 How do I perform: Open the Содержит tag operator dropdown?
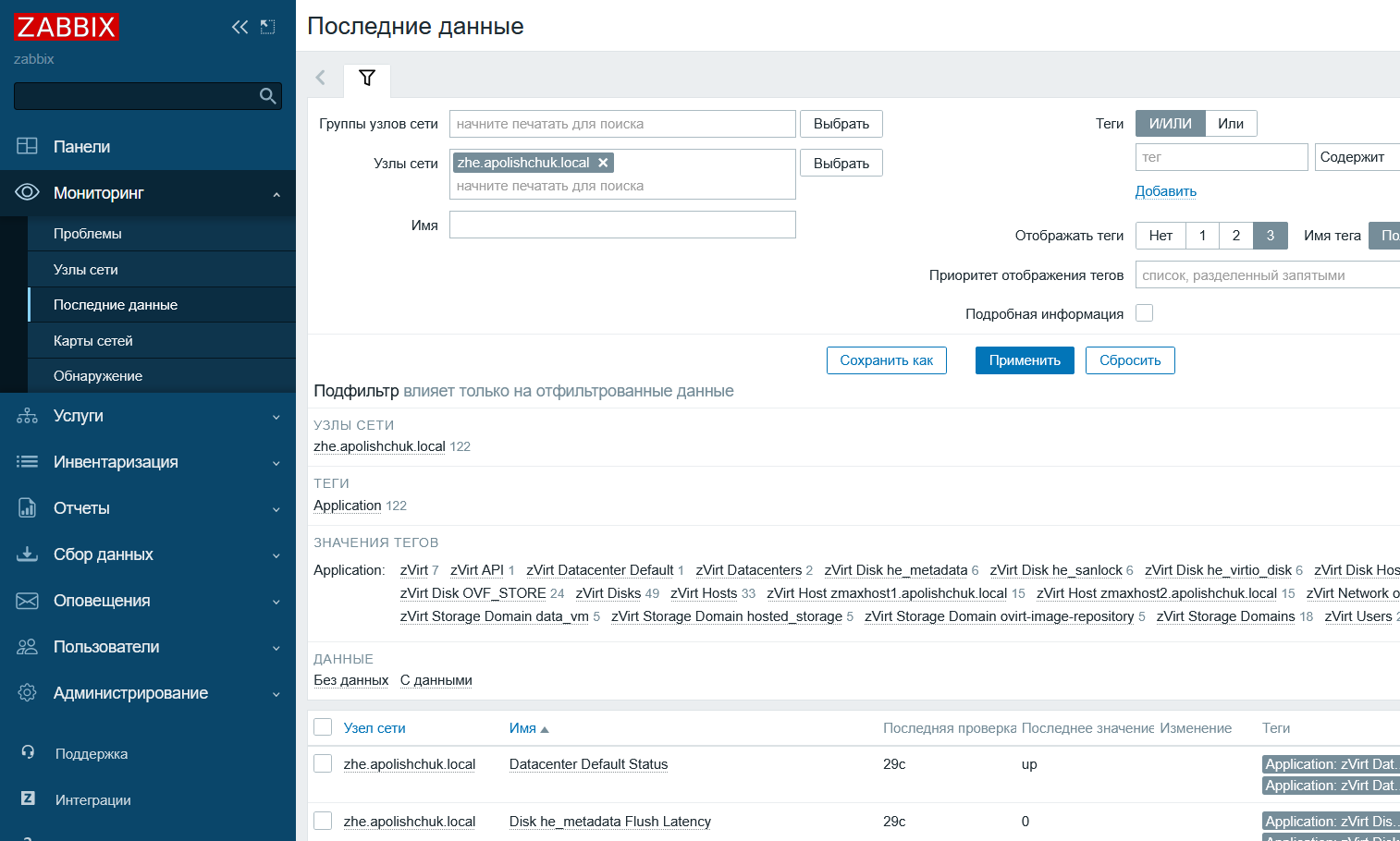(x=1357, y=157)
